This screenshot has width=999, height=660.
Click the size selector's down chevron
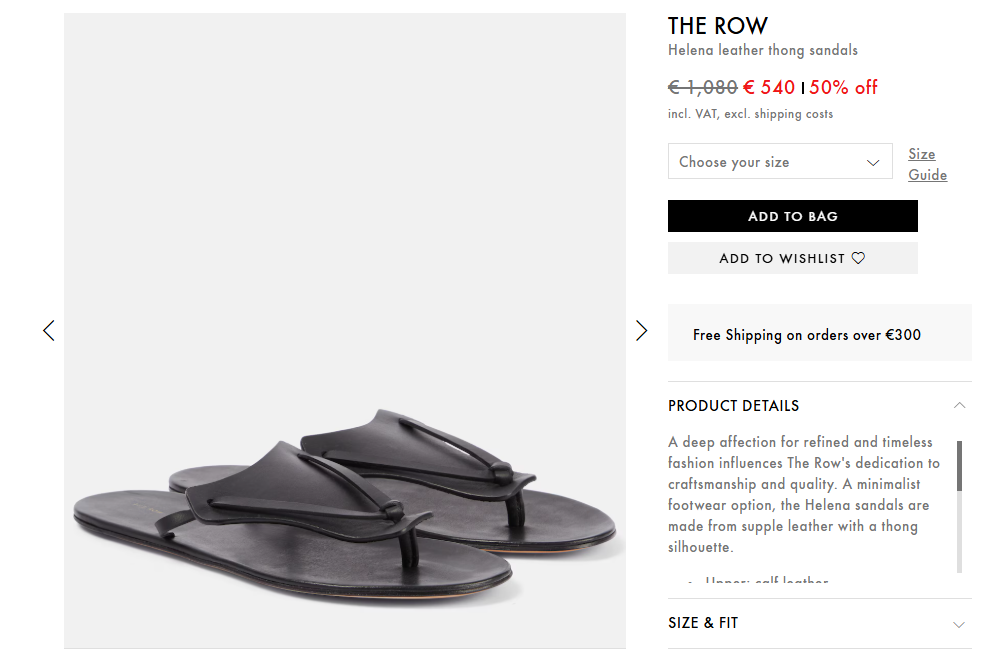[x=873, y=162]
